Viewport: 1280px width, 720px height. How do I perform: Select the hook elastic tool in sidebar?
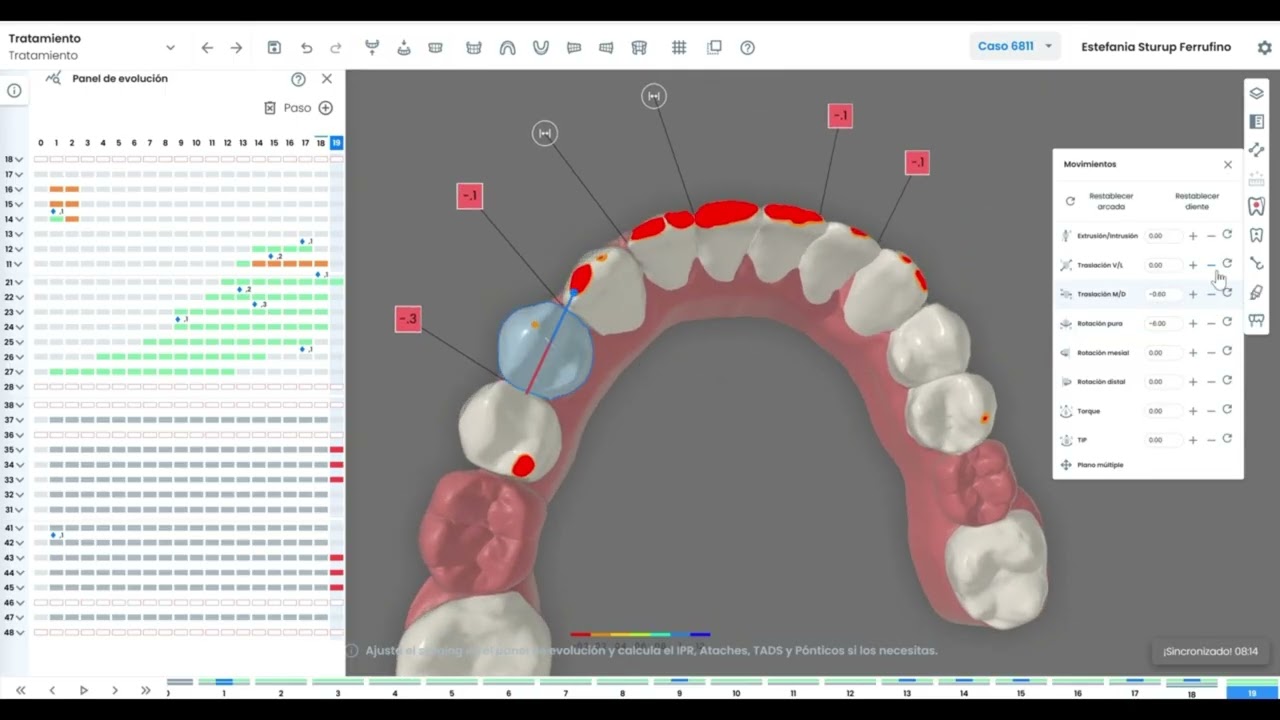coord(1256,264)
